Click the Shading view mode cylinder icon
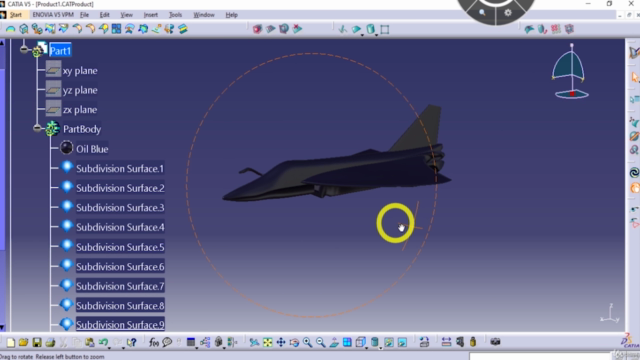The width and height of the screenshot is (640, 360). tap(374, 342)
